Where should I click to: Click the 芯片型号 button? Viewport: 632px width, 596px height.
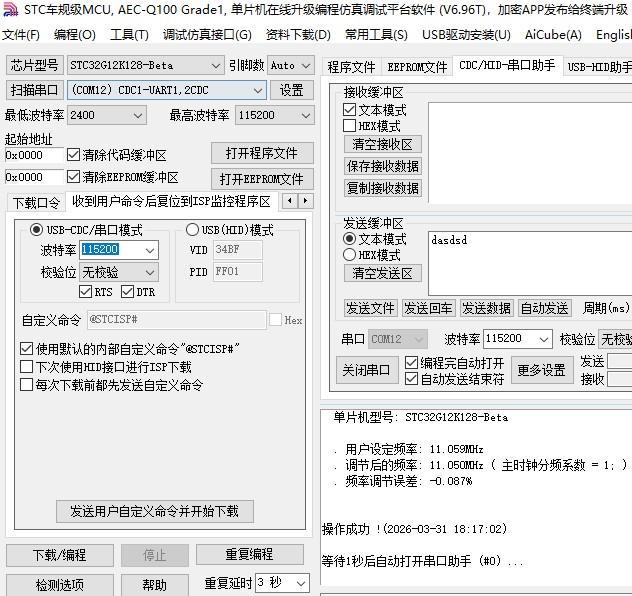35,65
